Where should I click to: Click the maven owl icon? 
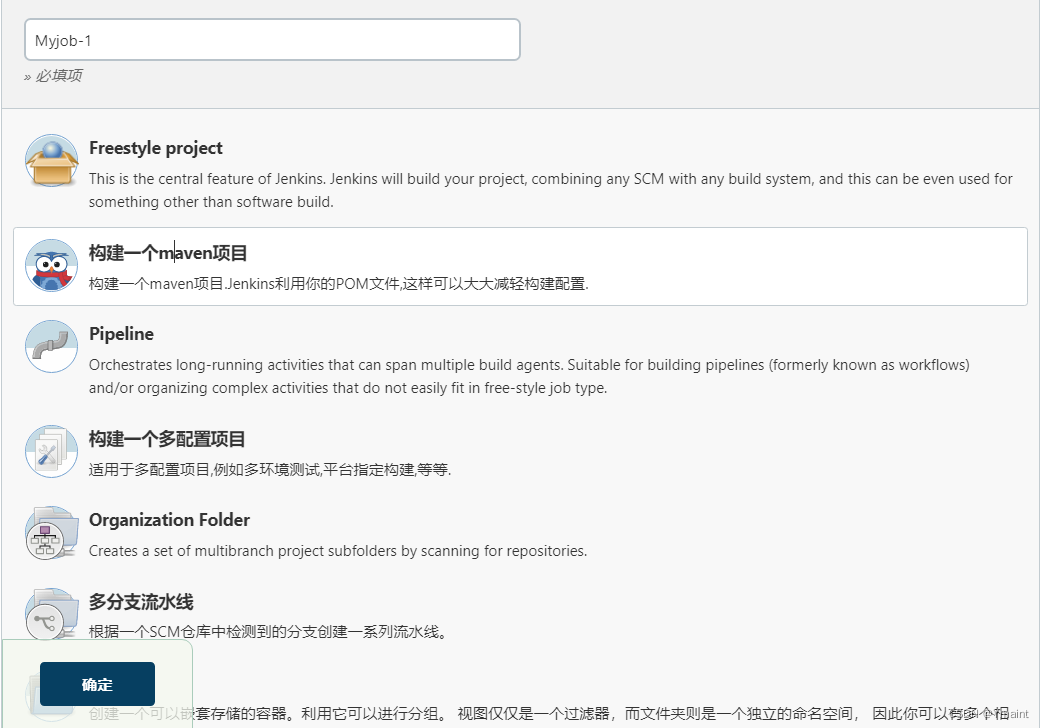click(51, 265)
